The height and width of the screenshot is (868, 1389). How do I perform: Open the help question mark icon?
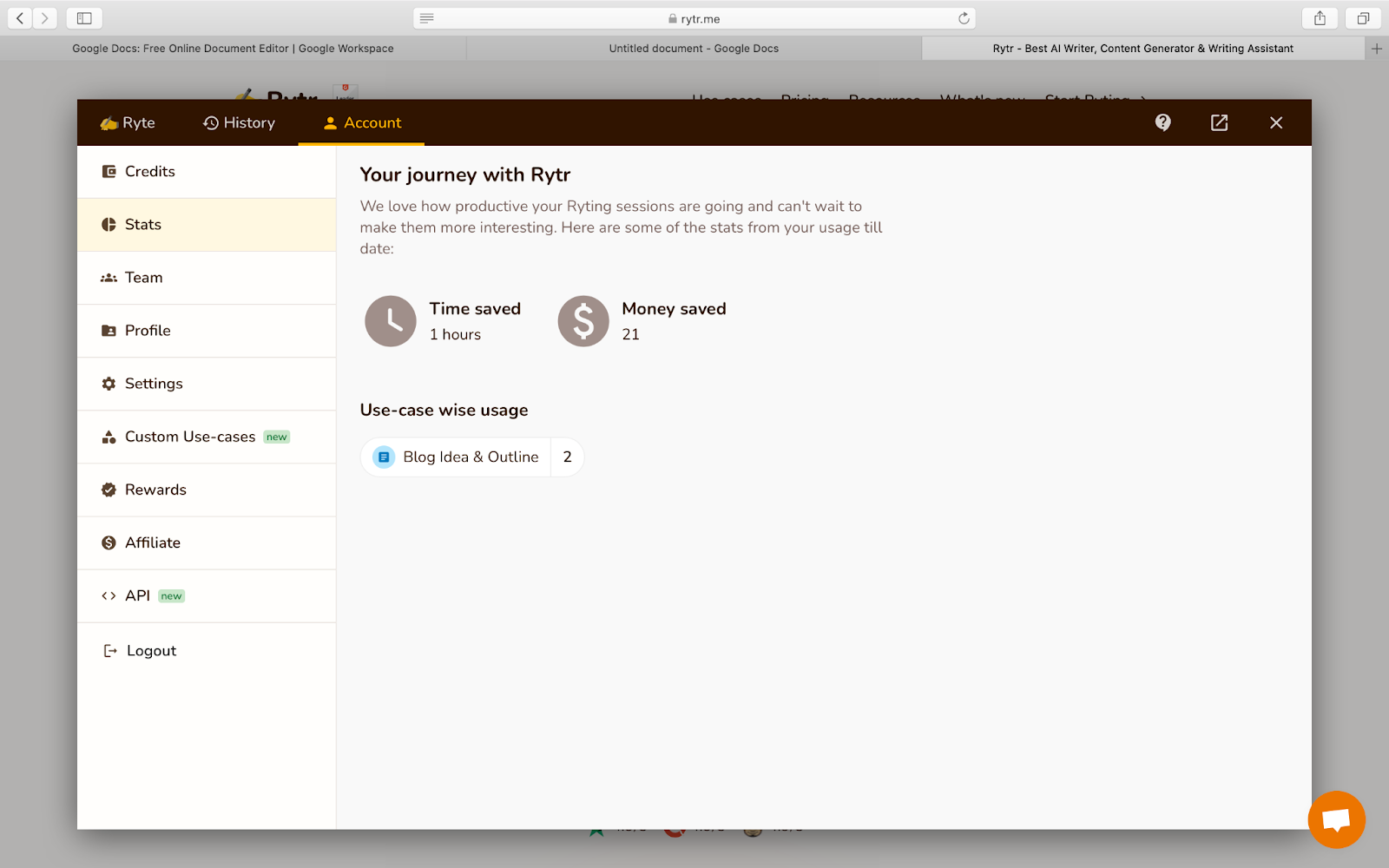[1163, 122]
